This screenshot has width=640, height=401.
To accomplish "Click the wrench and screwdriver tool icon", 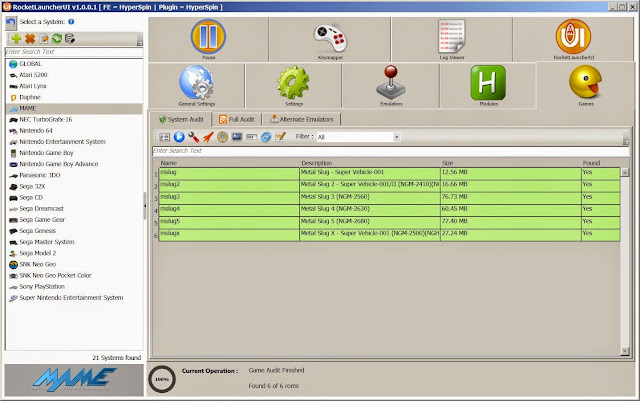I will (x=193, y=137).
